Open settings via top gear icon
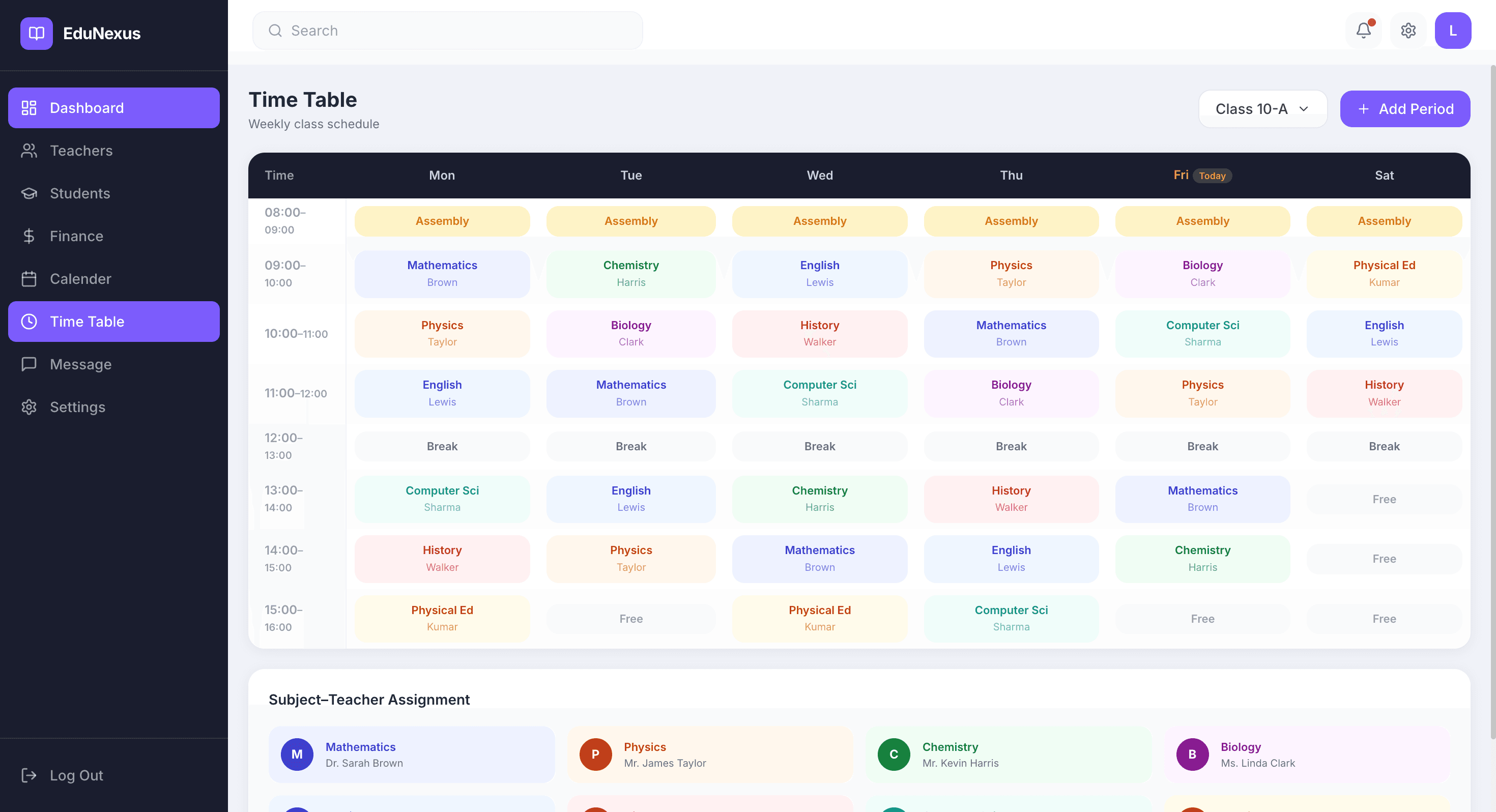This screenshot has height=812, width=1496. click(1408, 30)
